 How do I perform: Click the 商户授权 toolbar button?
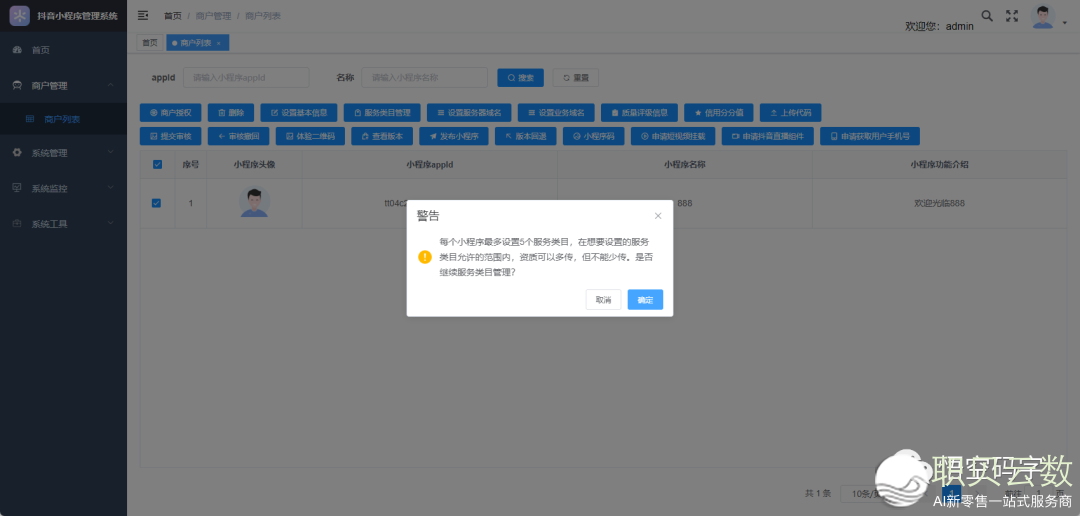(170, 112)
